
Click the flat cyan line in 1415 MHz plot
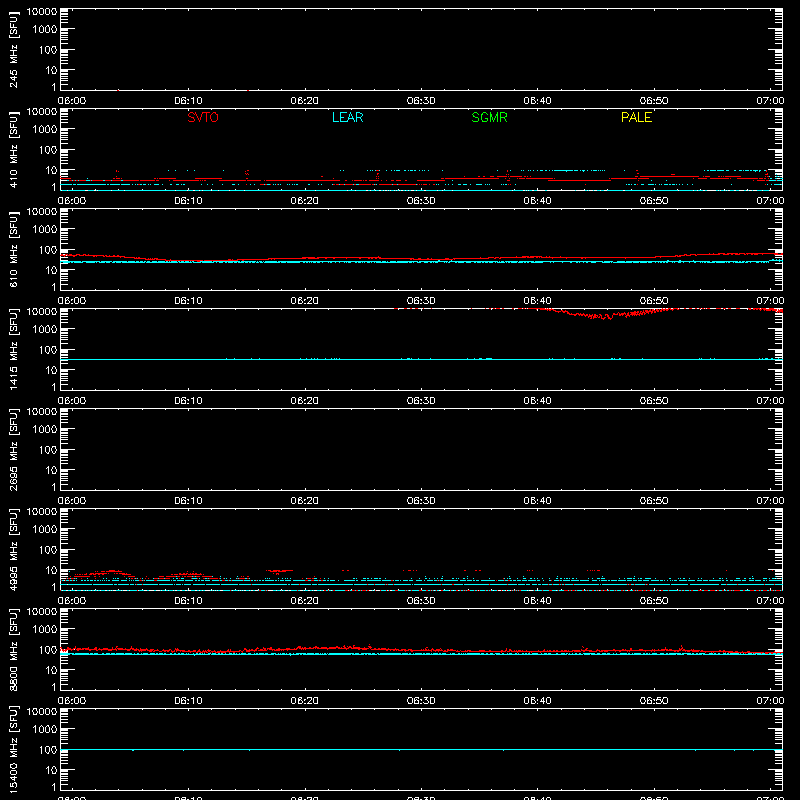click(421, 359)
